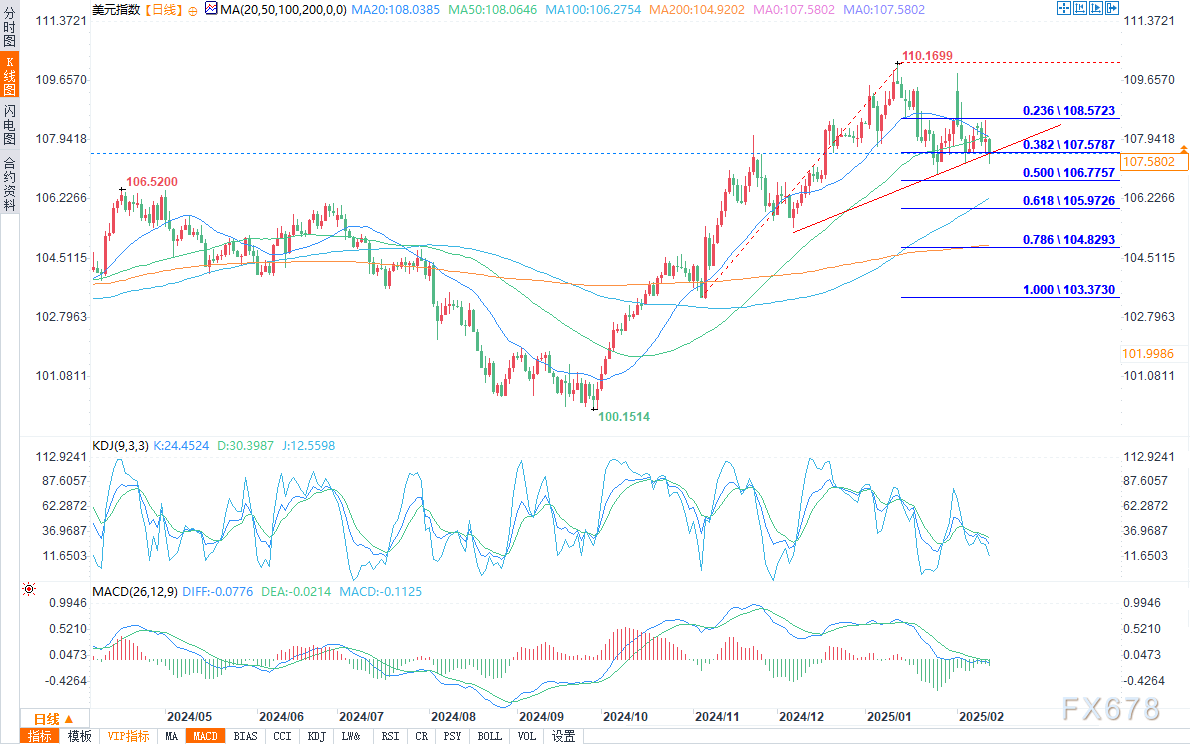1190x744 pixels.
Task: Open the 【日线】 period selector in the title
Action: tap(162, 9)
